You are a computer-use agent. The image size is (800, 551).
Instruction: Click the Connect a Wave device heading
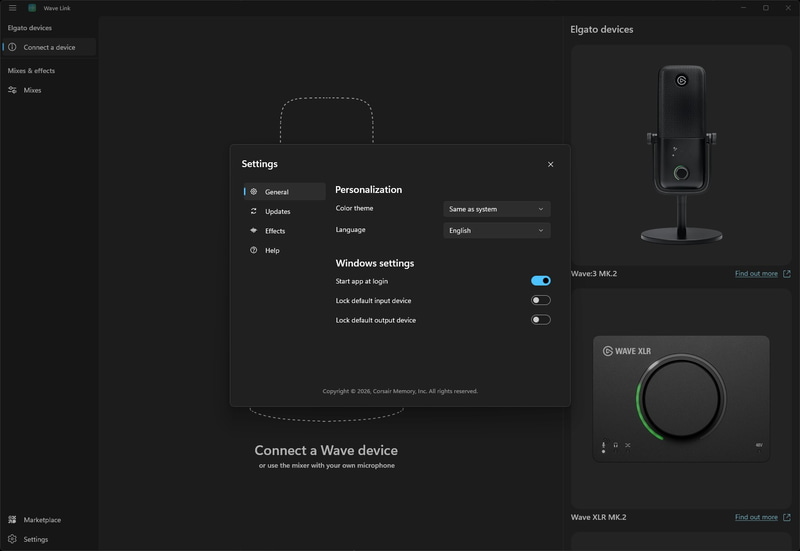tap(326, 450)
